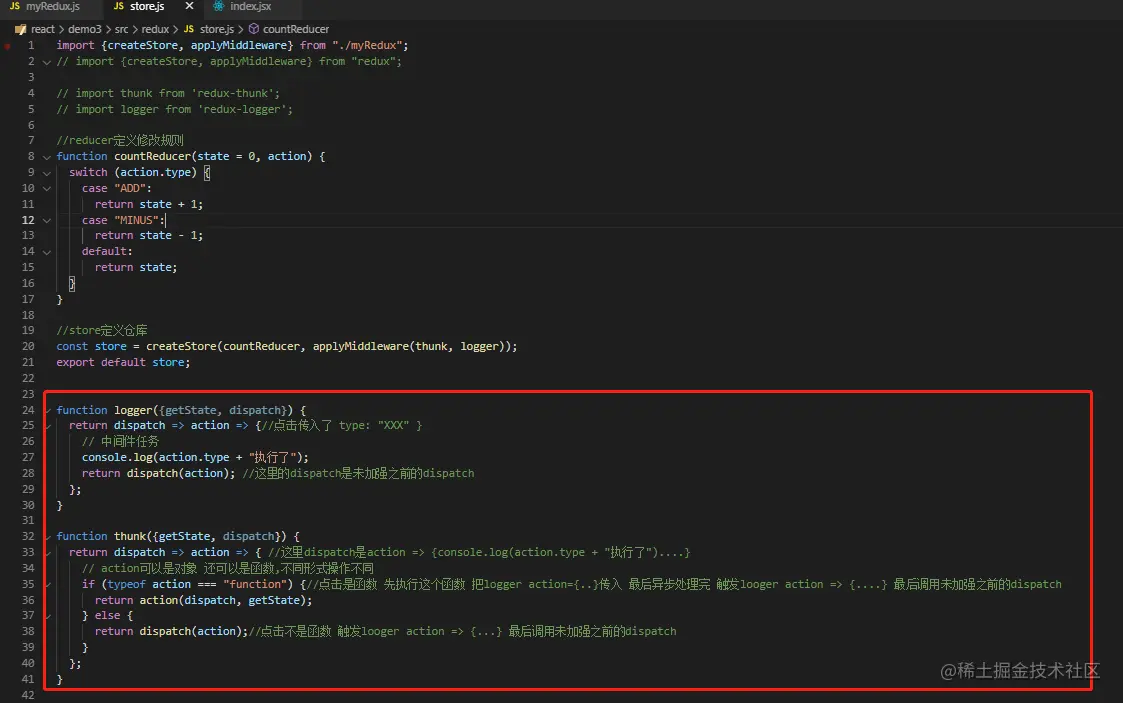Close the store.js tab

click(189, 6)
